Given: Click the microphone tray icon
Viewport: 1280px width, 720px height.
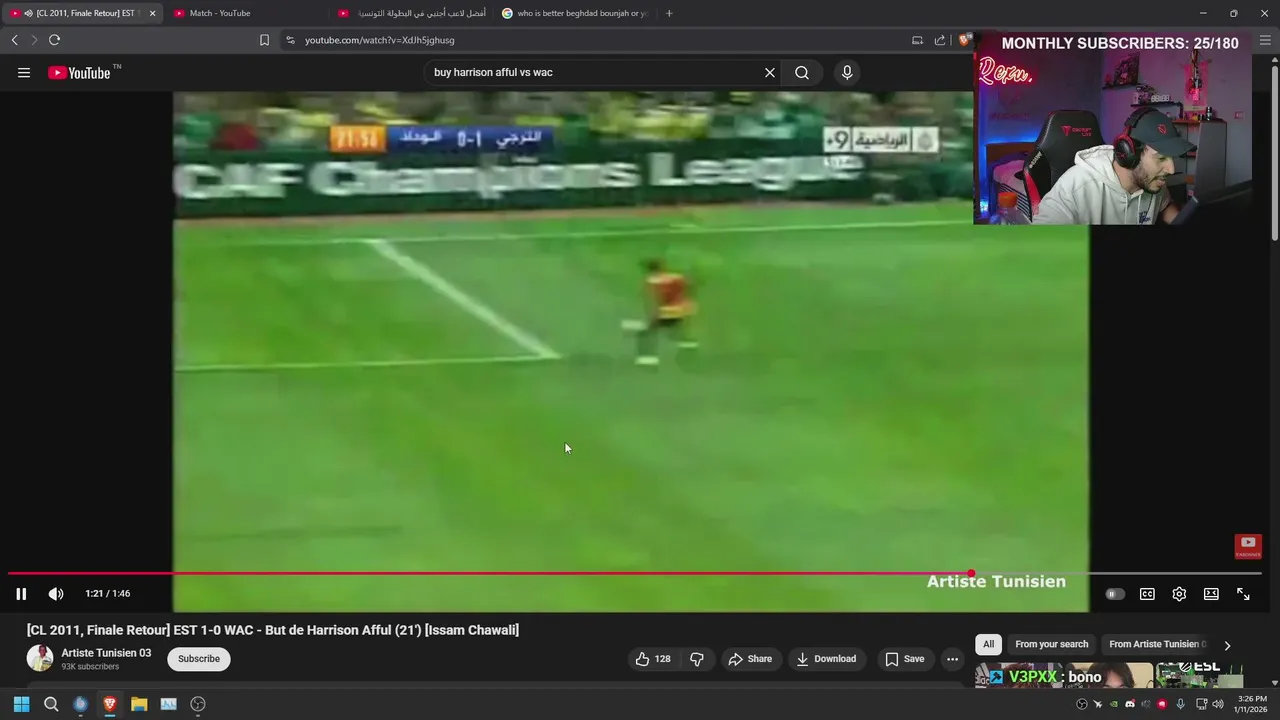Looking at the screenshot, I should click(x=1180, y=704).
